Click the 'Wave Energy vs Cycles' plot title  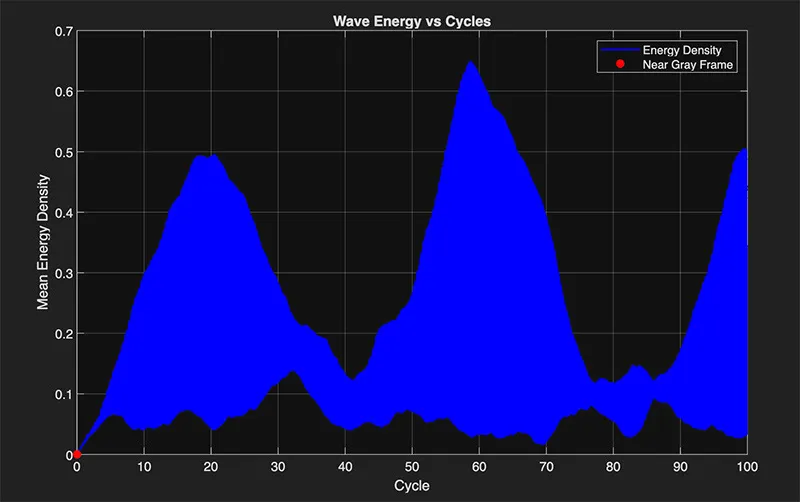click(x=411, y=20)
